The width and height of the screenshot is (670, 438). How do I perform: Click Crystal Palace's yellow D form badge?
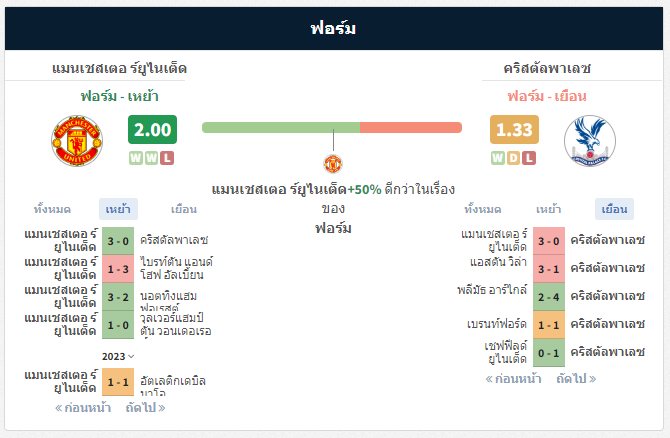click(513, 158)
